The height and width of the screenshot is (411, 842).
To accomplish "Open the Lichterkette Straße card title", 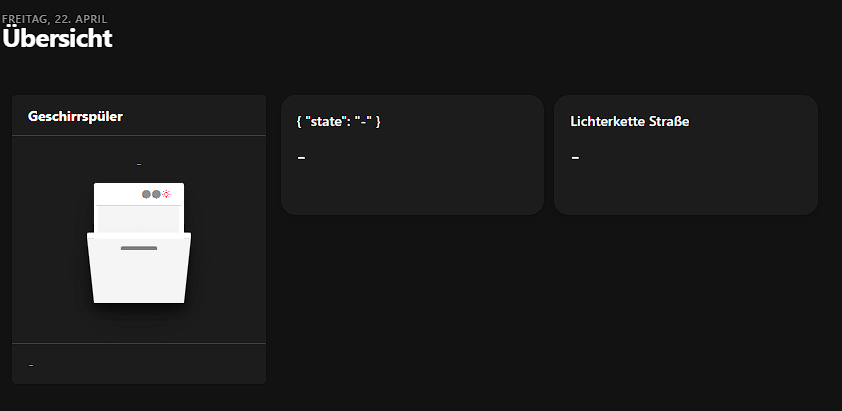I will point(630,121).
